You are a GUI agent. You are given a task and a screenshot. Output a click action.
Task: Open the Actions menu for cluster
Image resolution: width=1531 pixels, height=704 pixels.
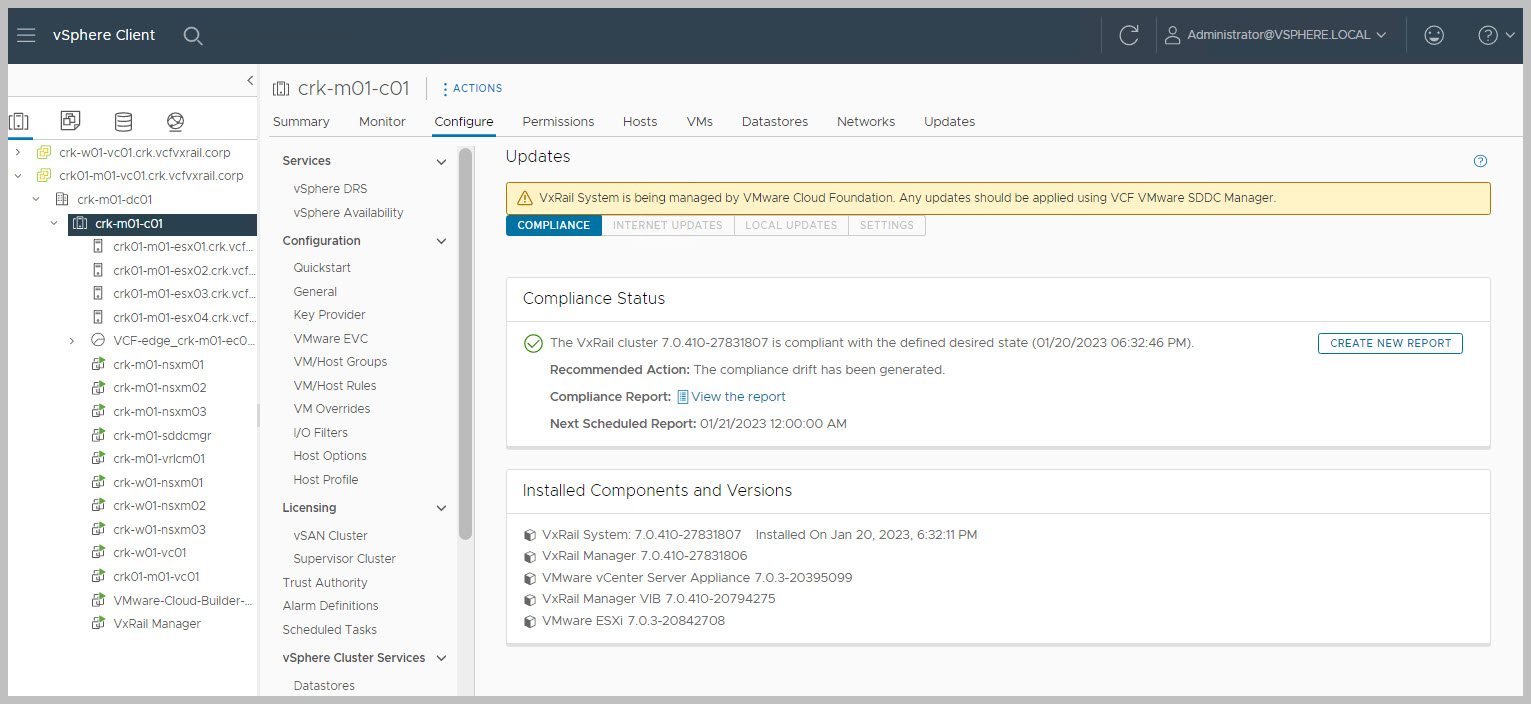pyautogui.click(x=472, y=88)
